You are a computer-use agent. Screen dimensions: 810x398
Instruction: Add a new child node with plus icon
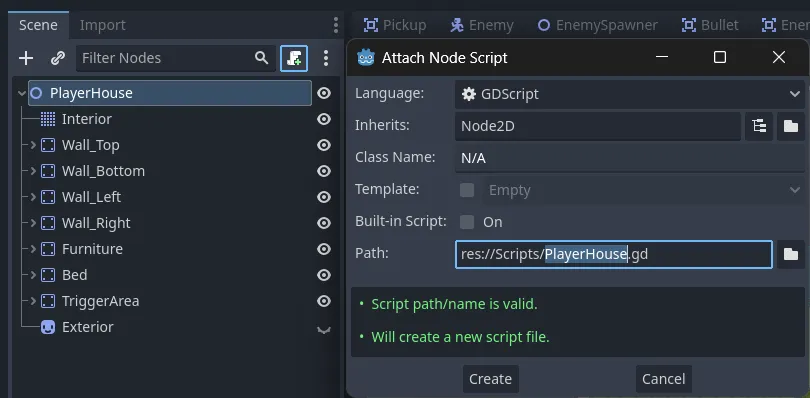26,58
